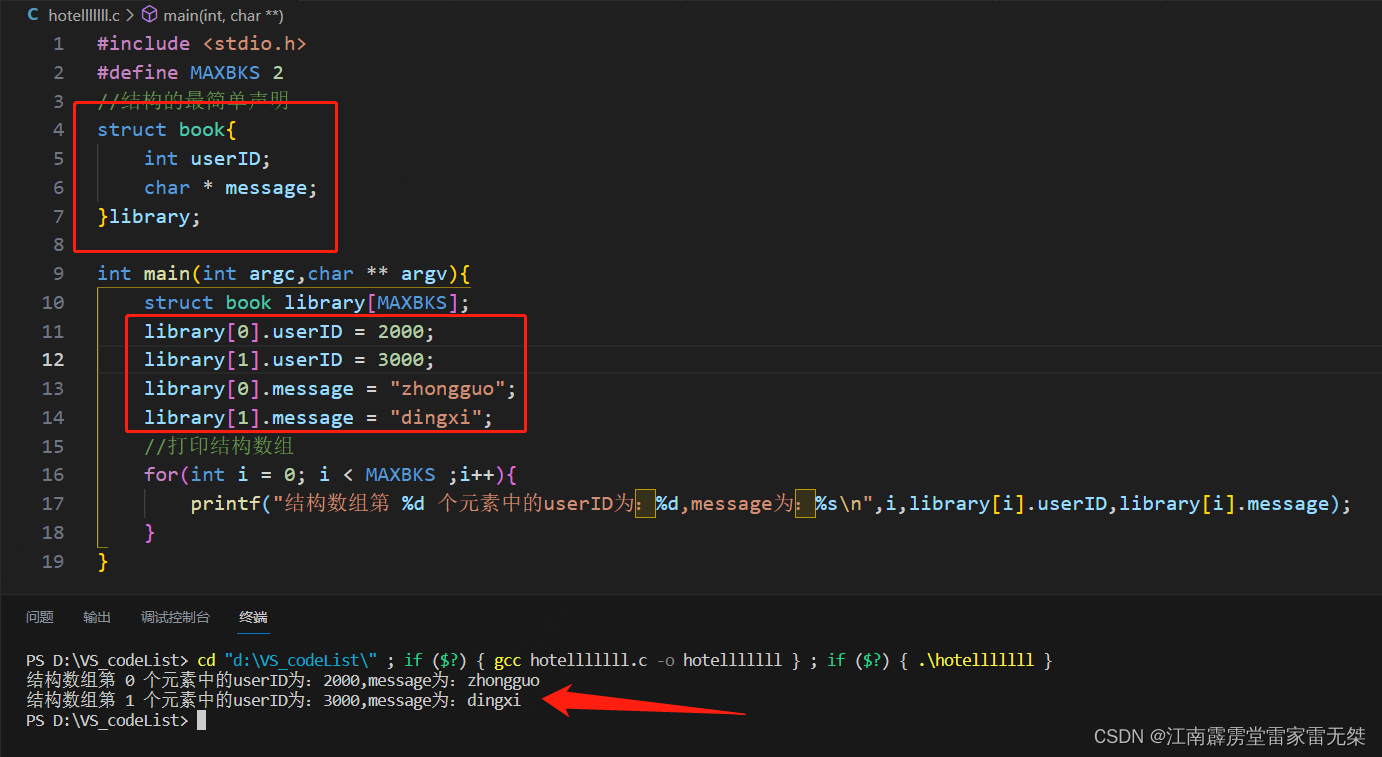Click the comment //打印结构数组
This screenshot has width=1382, height=757.
point(219,446)
